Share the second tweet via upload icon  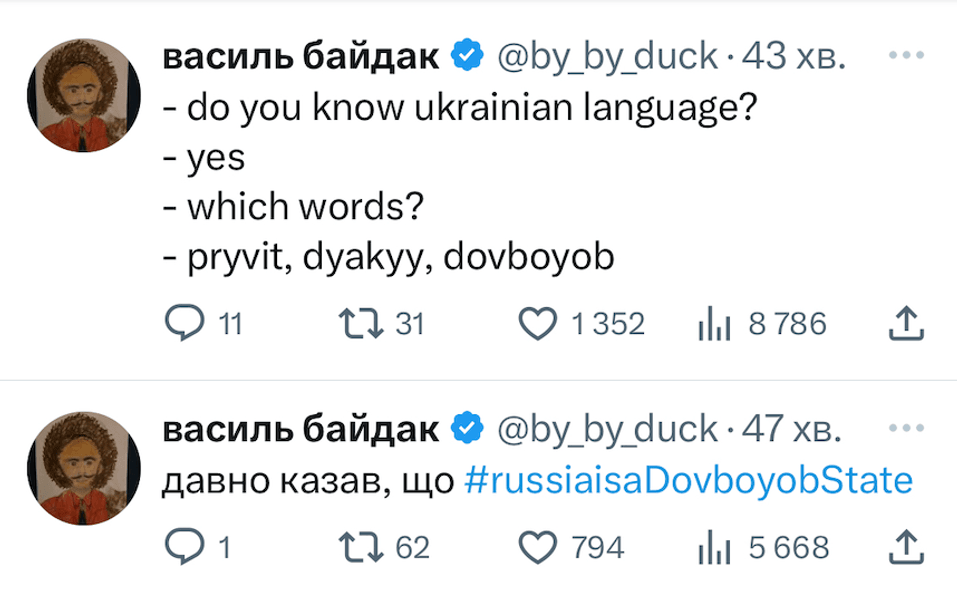[x=903, y=546]
